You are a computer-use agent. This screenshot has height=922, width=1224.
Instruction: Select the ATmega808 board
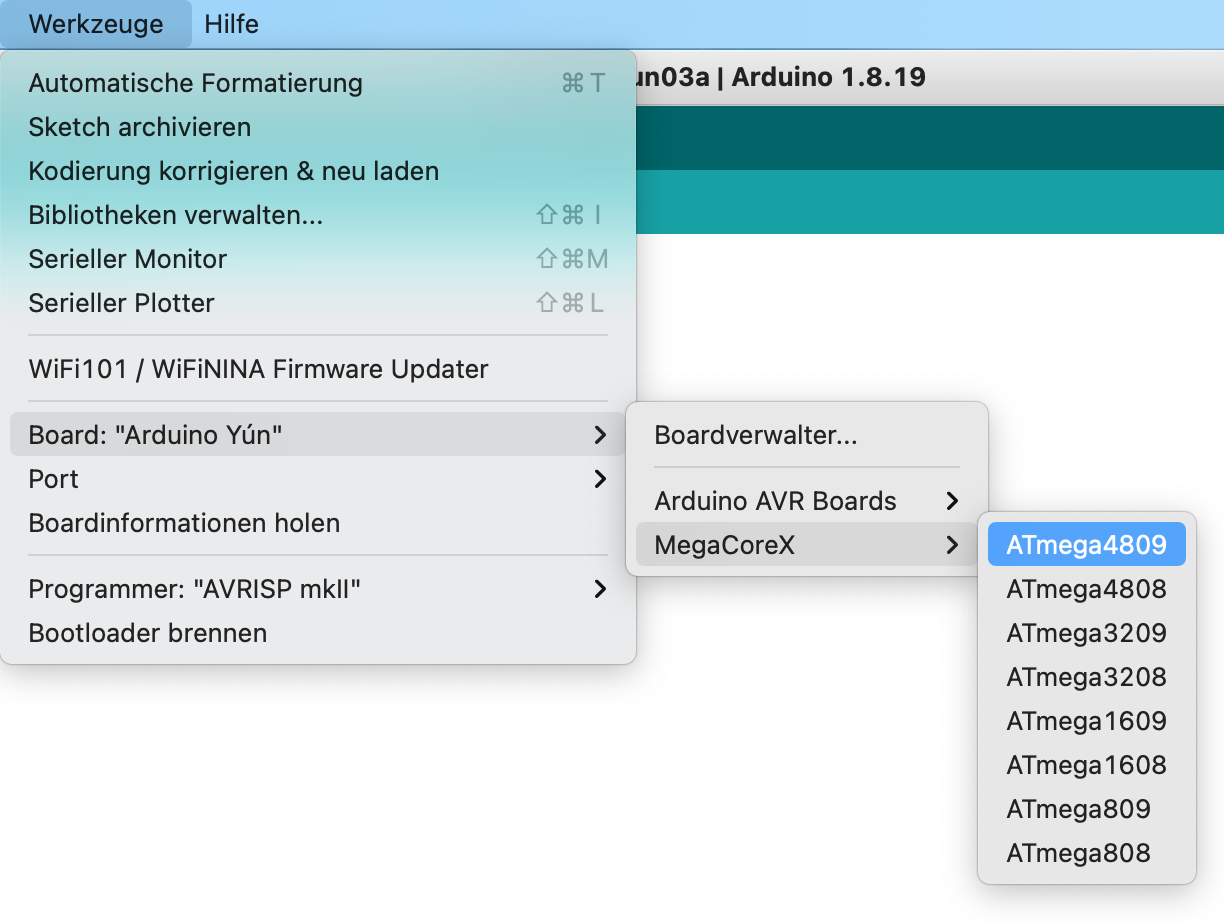[1087, 853]
